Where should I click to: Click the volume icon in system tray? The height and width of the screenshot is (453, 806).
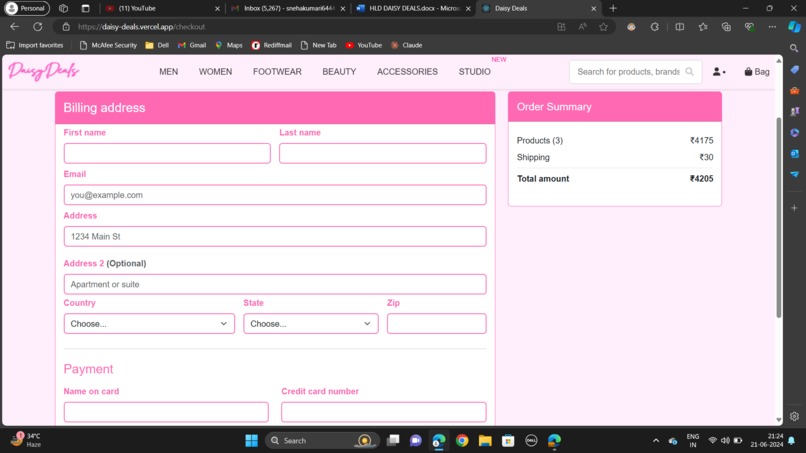(x=725, y=441)
